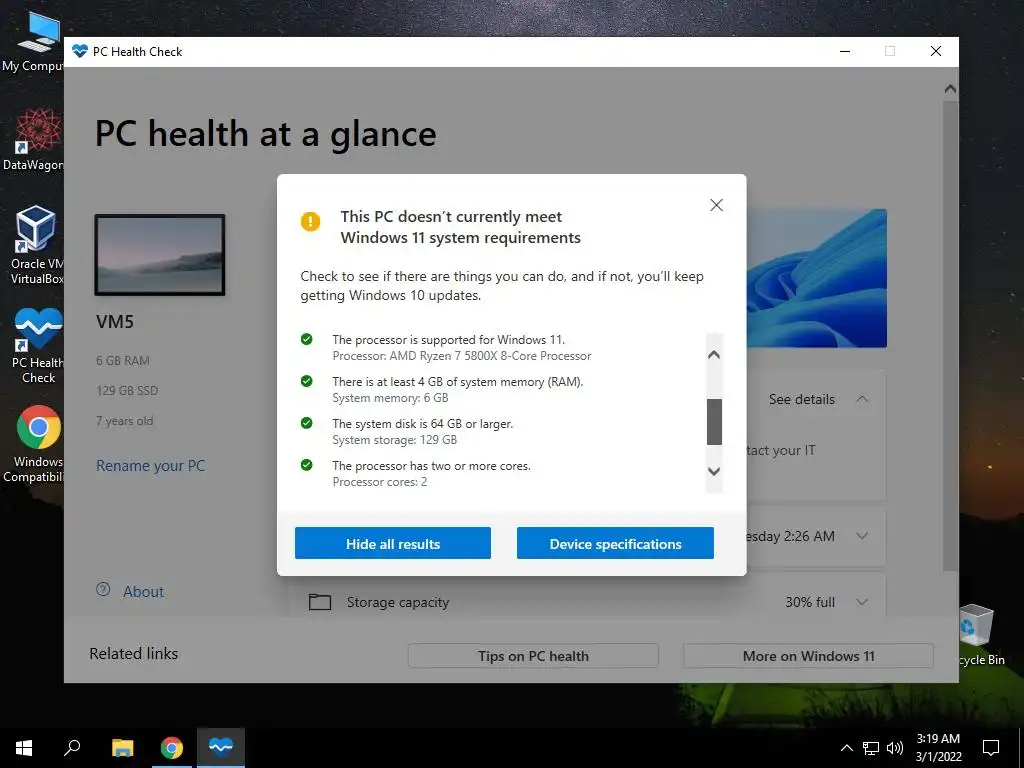Click Tips on PC health button
Viewport: 1024px width, 768px height.
533,656
